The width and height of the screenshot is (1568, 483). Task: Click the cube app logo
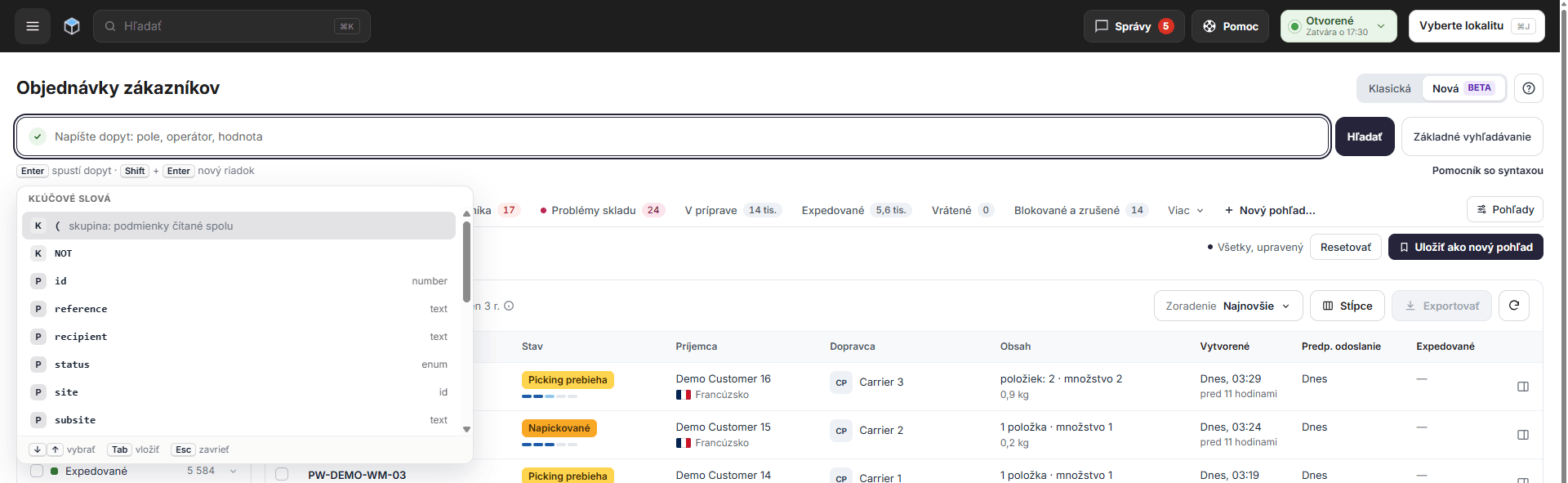coord(72,26)
